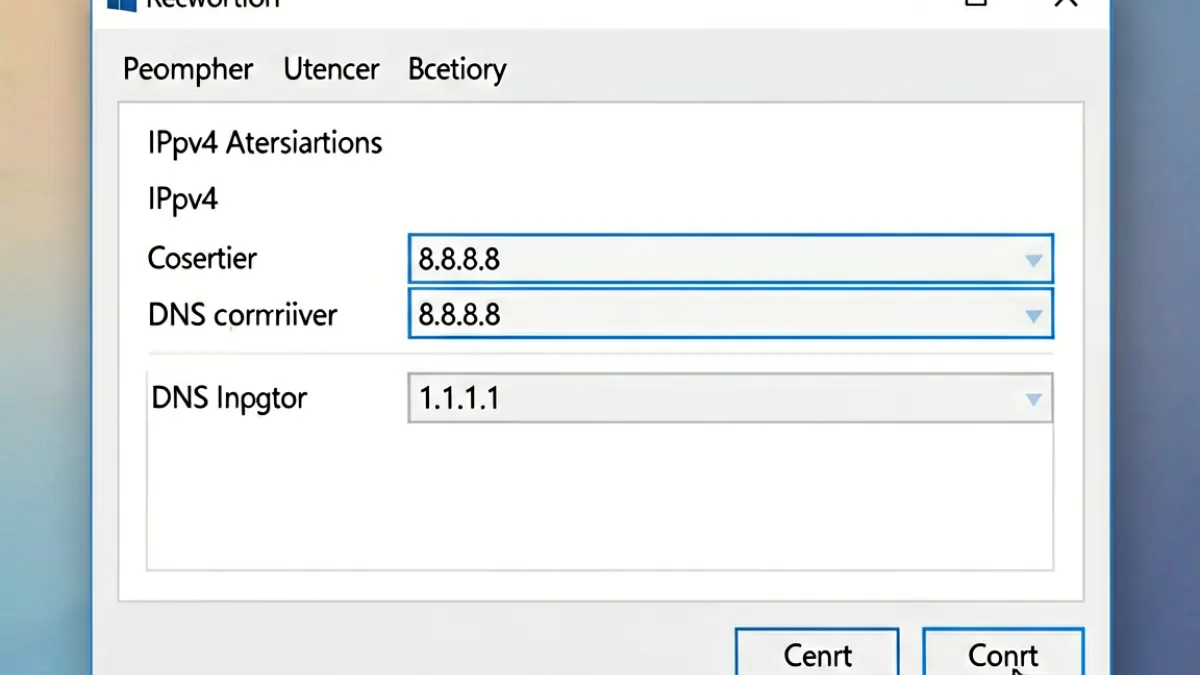Expand the DNS Inpgtor dropdown arrow
Viewport: 1200px width, 675px height.
1033,400
